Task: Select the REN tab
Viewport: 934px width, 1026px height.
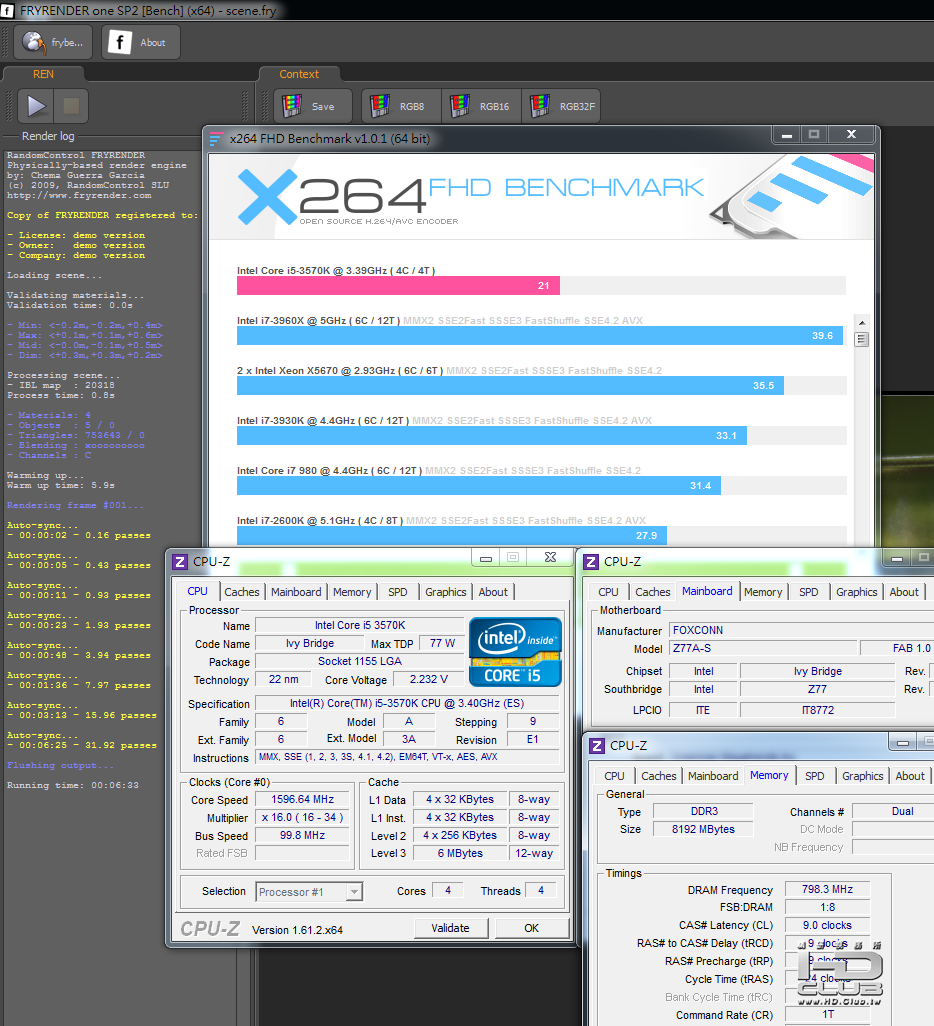Action: point(43,74)
